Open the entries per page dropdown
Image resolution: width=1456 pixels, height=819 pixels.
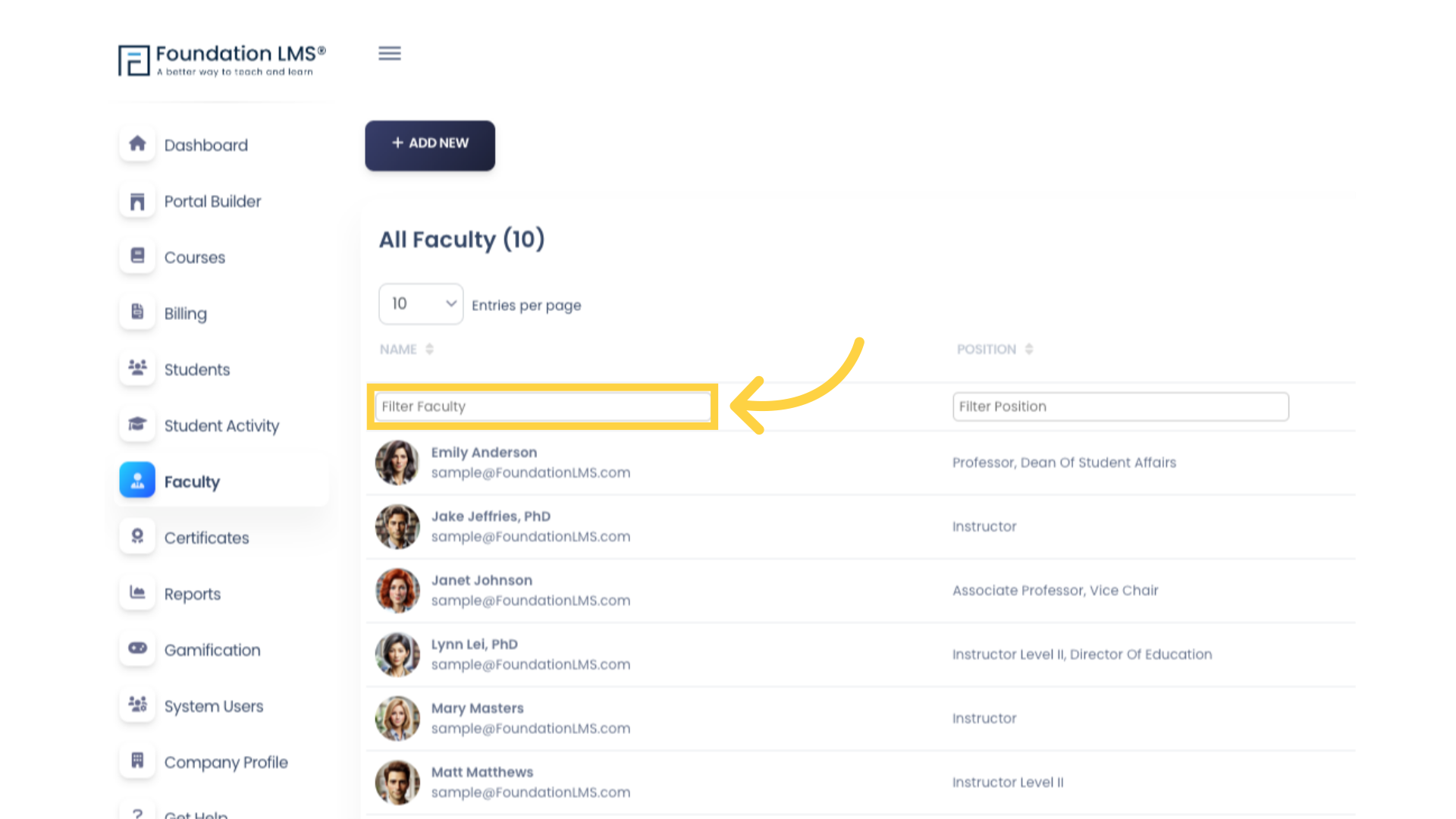tap(420, 304)
